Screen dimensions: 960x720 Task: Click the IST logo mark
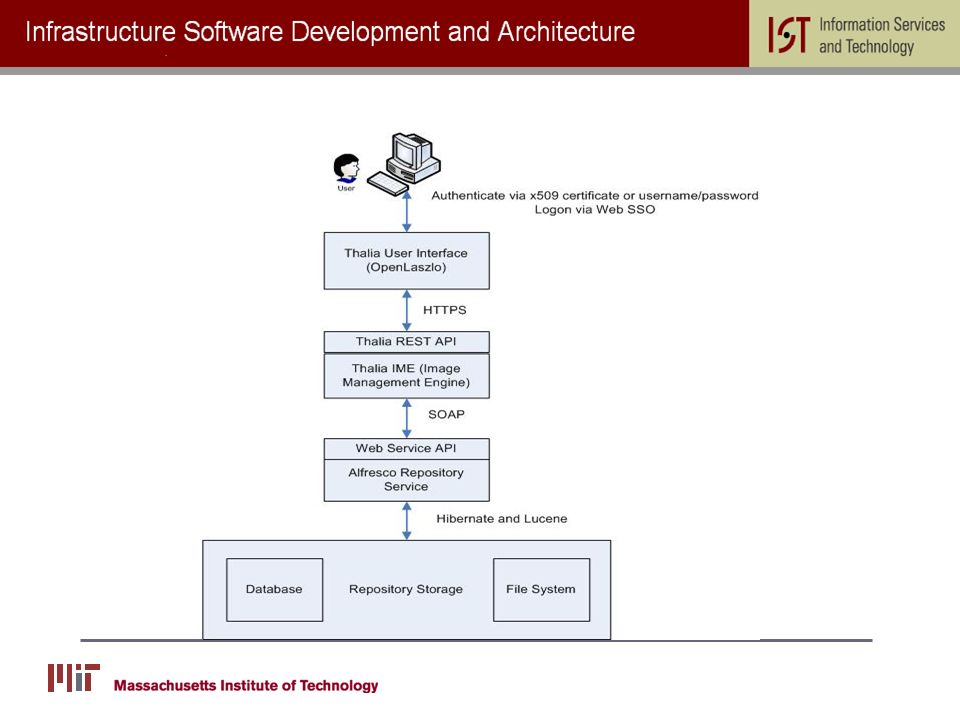tap(789, 34)
